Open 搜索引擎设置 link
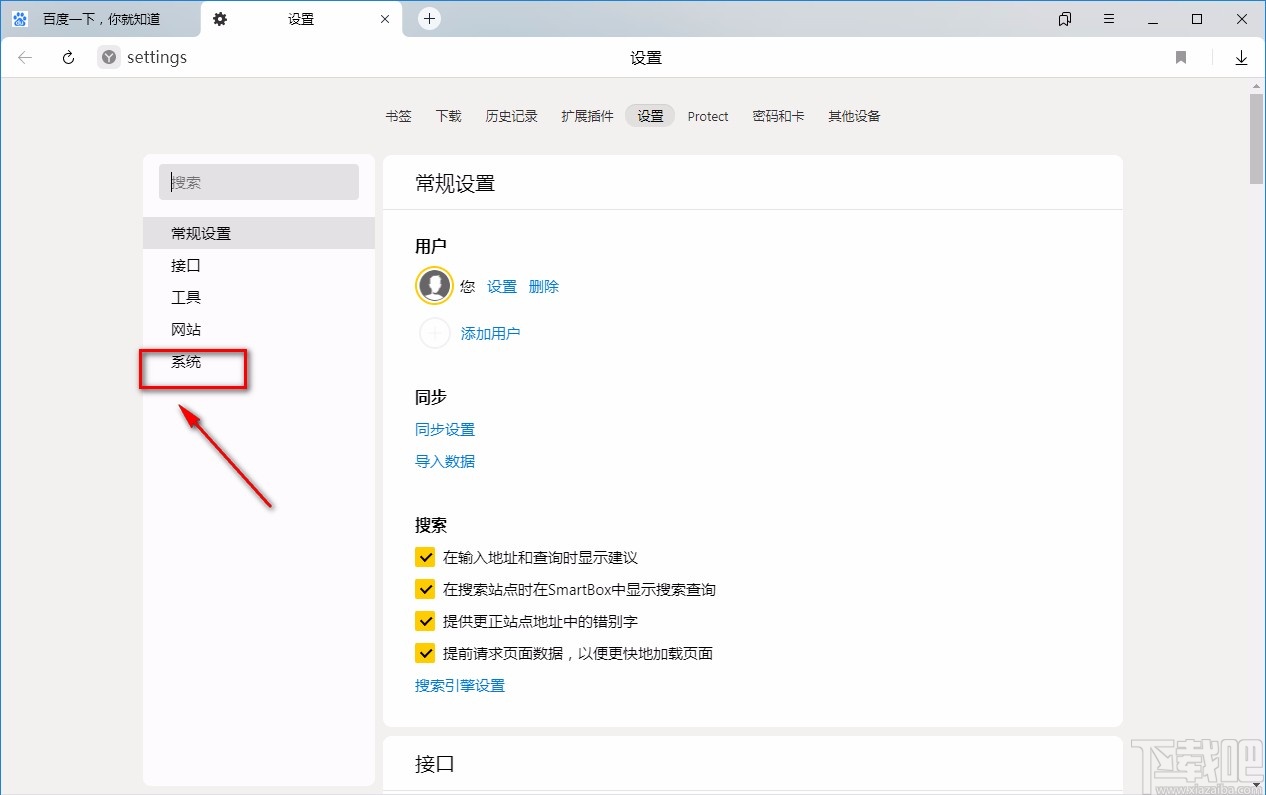The image size is (1266, 795). tap(460, 685)
